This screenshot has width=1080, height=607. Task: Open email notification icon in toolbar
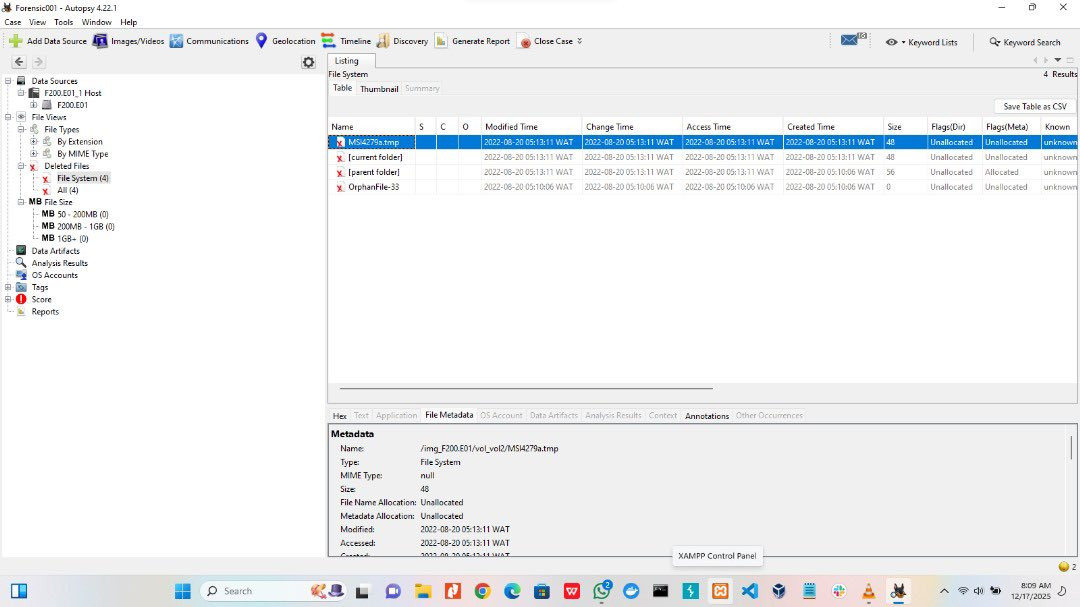click(853, 40)
